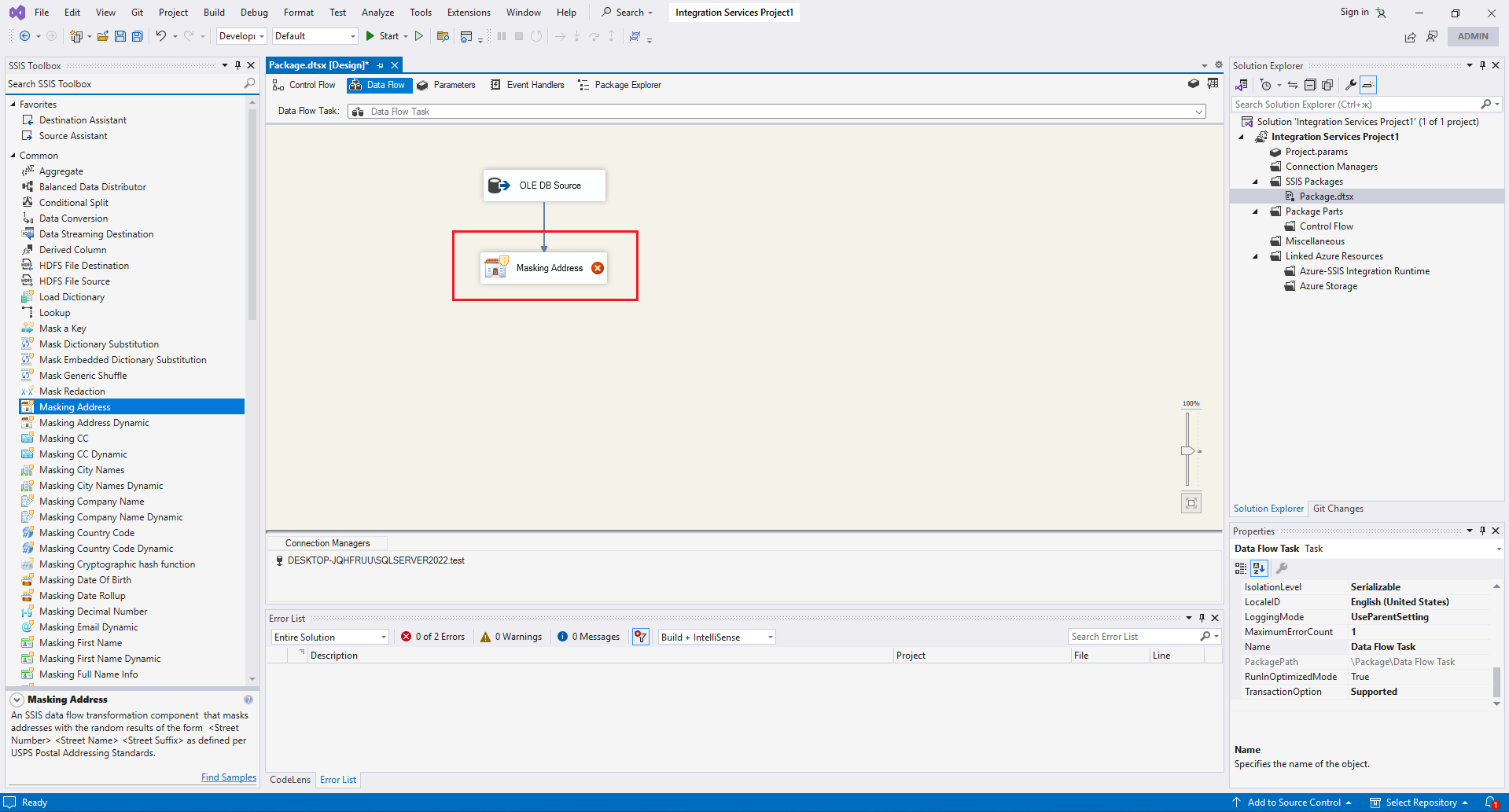Click the Open File folder icon
Viewport: 1509px width, 812px height.
[x=103, y=36]
